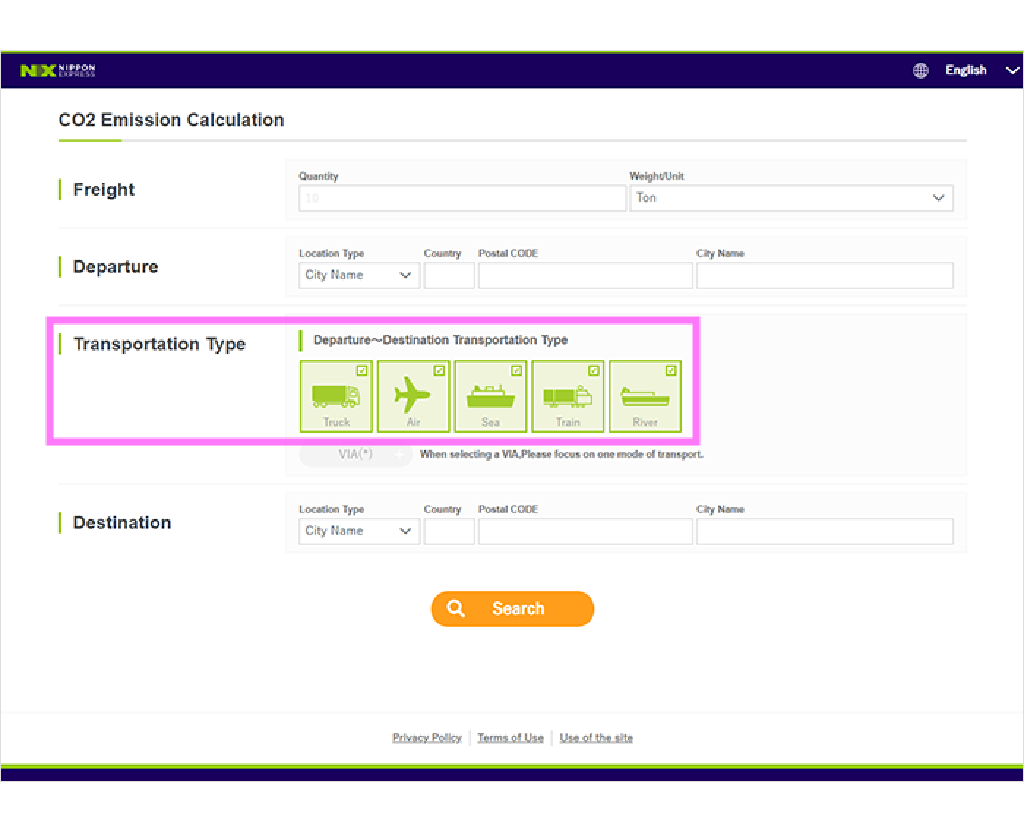Image resolution: width=1024 pixels, height=832 pixels.
Task: Open the Privacy Policy link
Action: (x=426, y=737)
